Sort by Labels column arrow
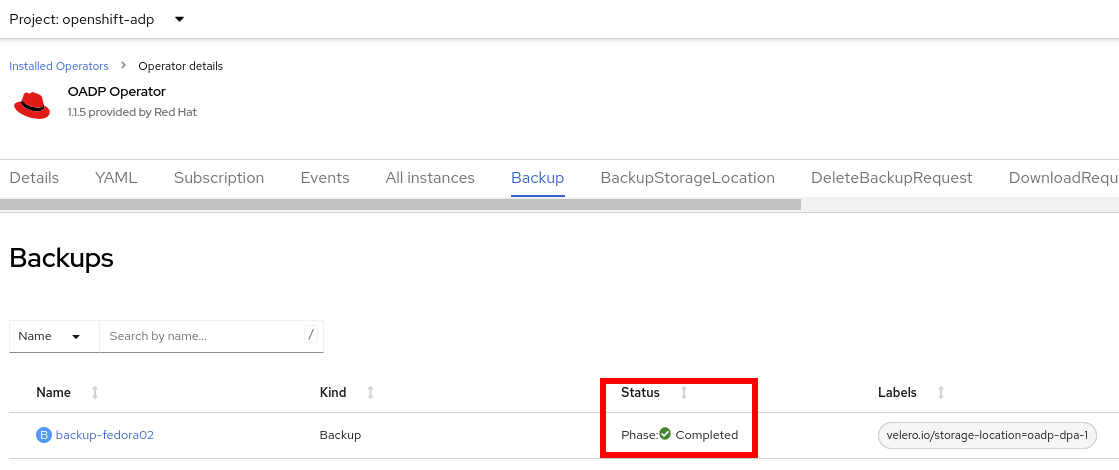This screenshot has height=470, width=1119. (941, 392)
